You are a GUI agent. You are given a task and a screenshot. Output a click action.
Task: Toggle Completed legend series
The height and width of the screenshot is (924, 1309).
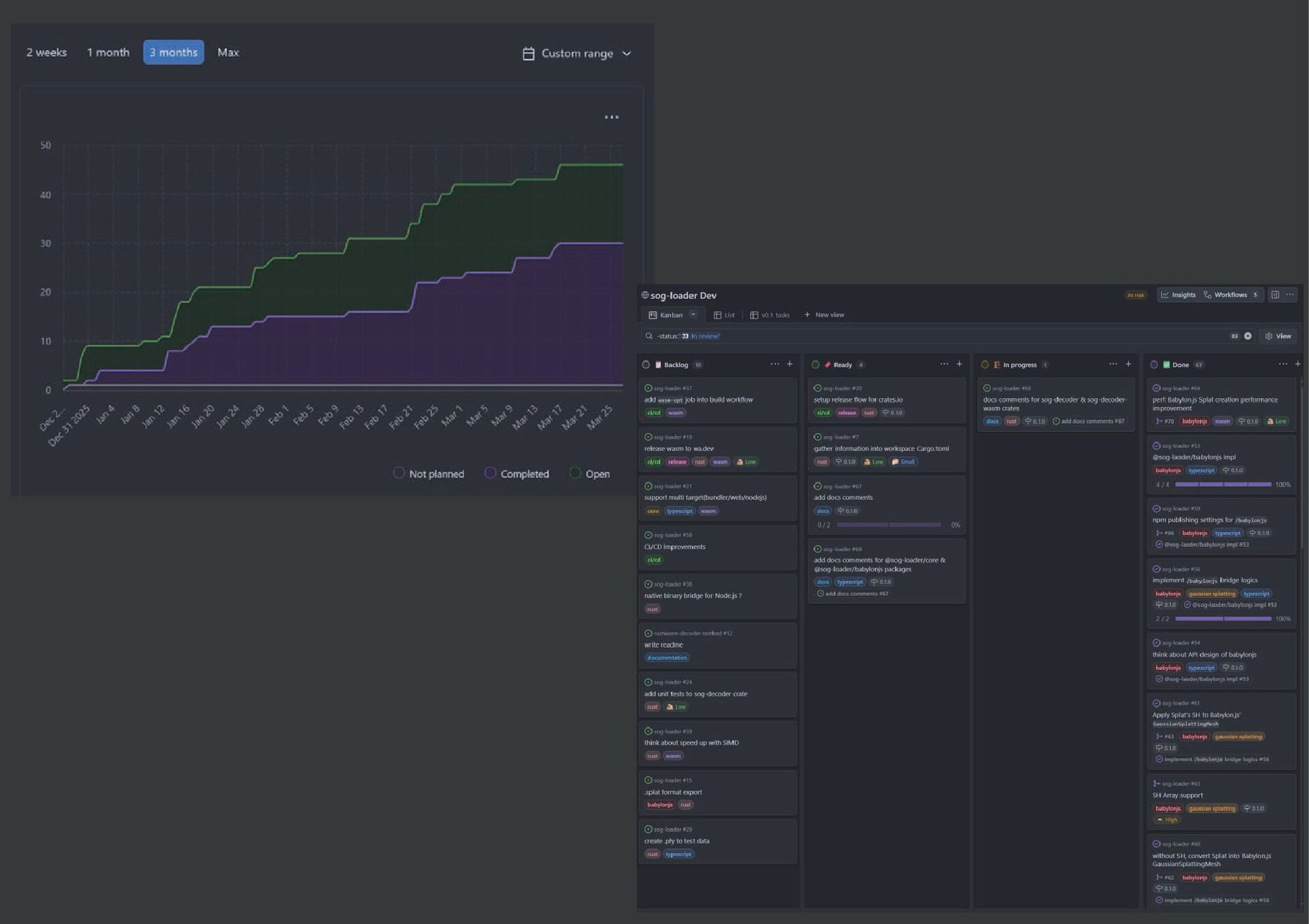pyautogui.click(x=490, y=473)
